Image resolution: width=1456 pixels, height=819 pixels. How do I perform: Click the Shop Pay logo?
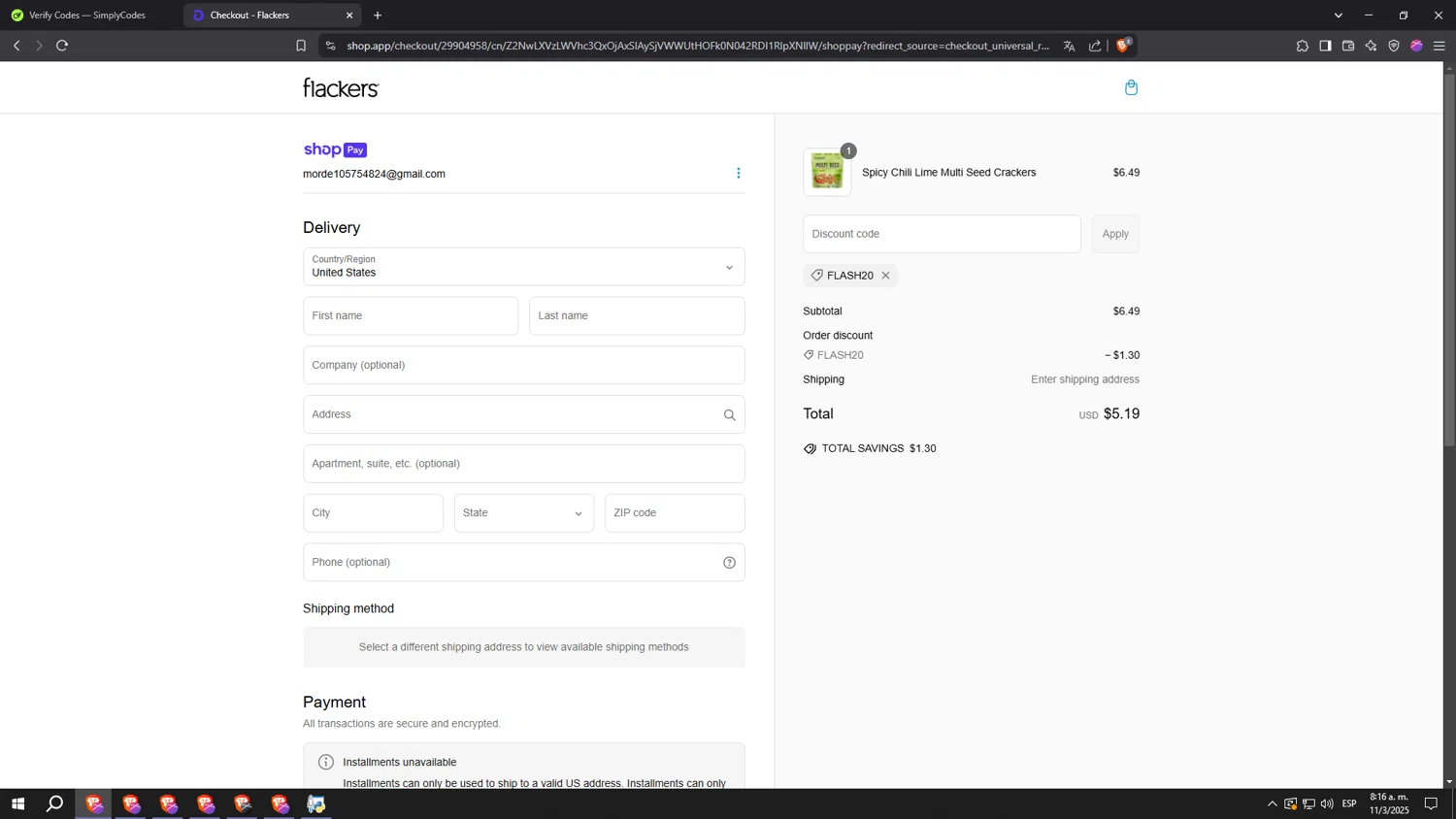[335, 149]
